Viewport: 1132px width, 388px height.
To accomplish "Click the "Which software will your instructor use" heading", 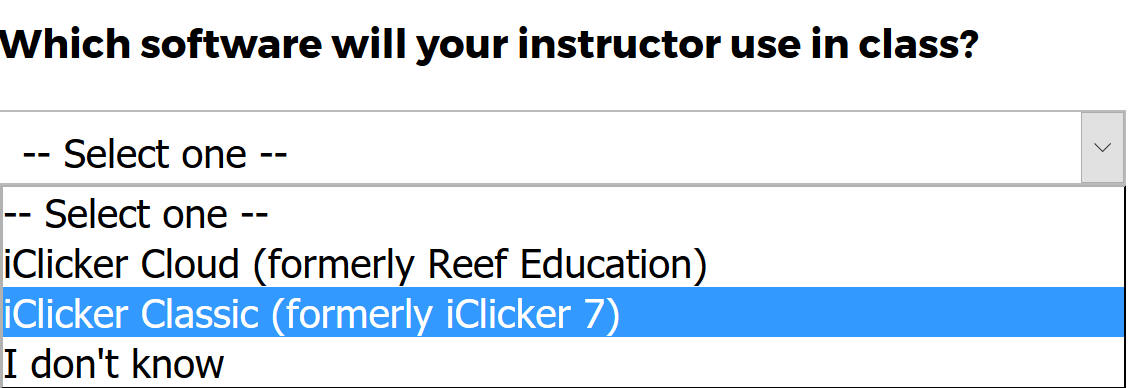I will [x=489, y=45].
